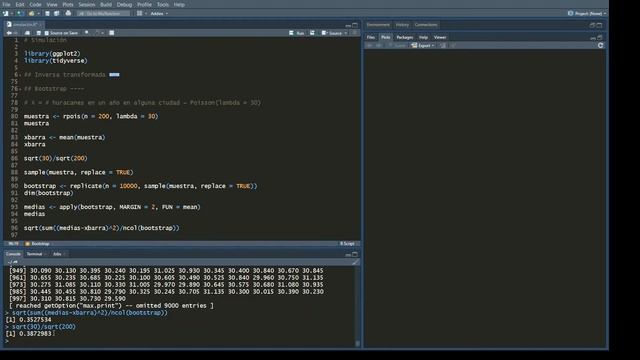Open the Export dropdown in Plots pane
640x360 pixels.
[423, 45]
